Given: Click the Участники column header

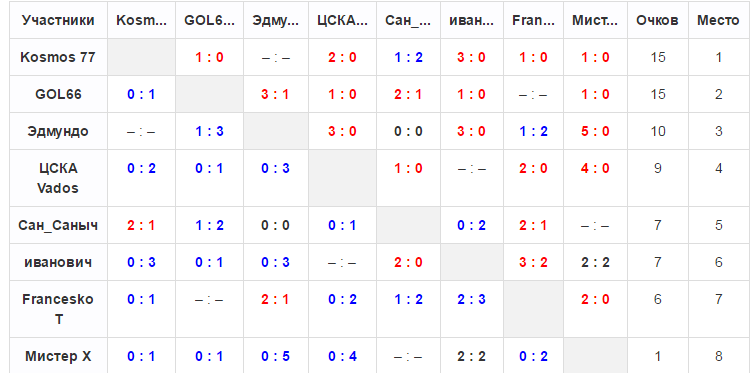Looking at the screenshot, I should point(58,21).
